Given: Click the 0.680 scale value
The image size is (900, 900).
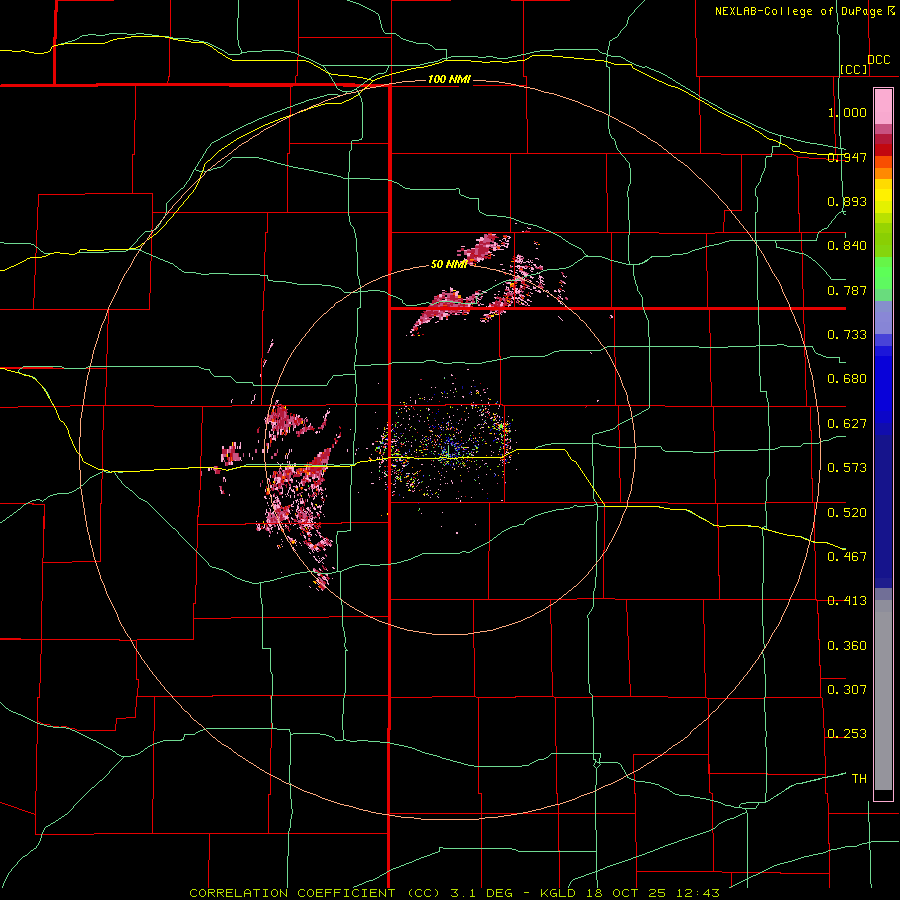Looking at the screenshot, I should point(847,379).
